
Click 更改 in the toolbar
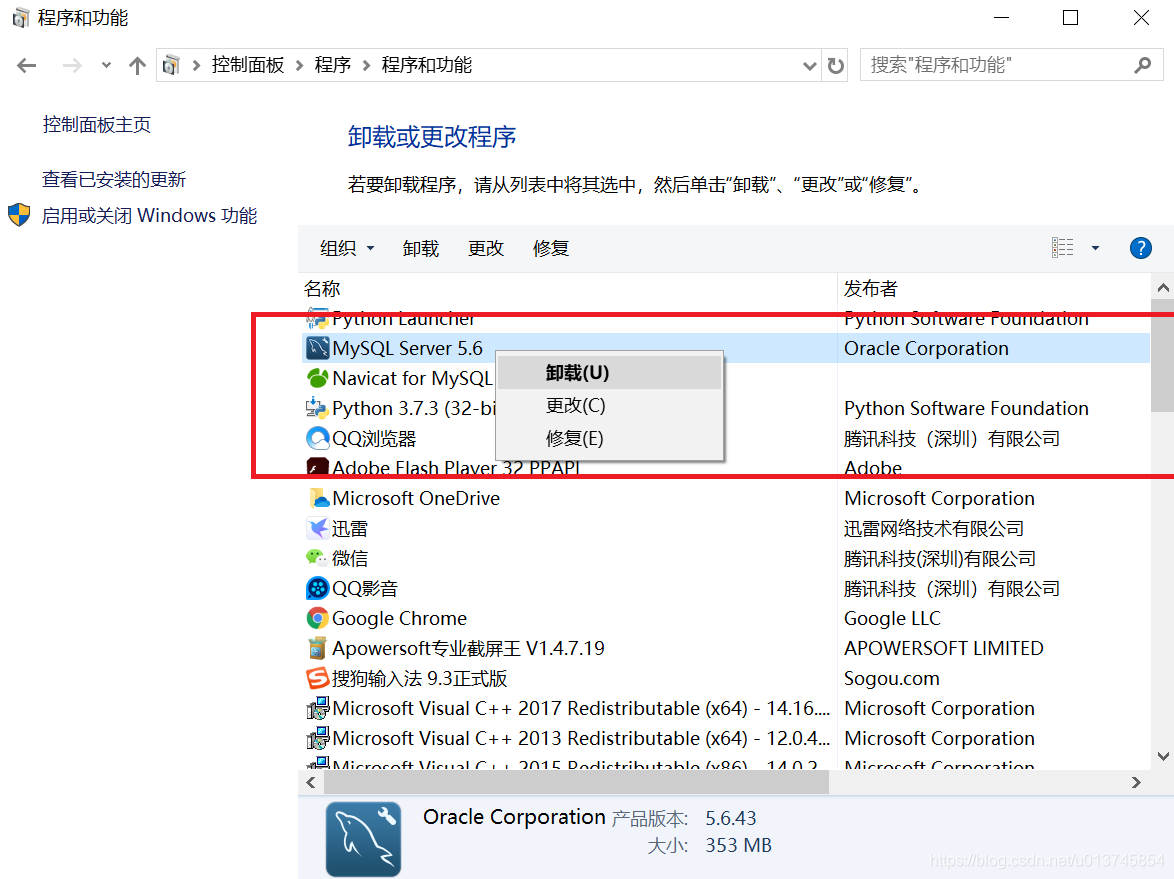[x=486, y=248]
